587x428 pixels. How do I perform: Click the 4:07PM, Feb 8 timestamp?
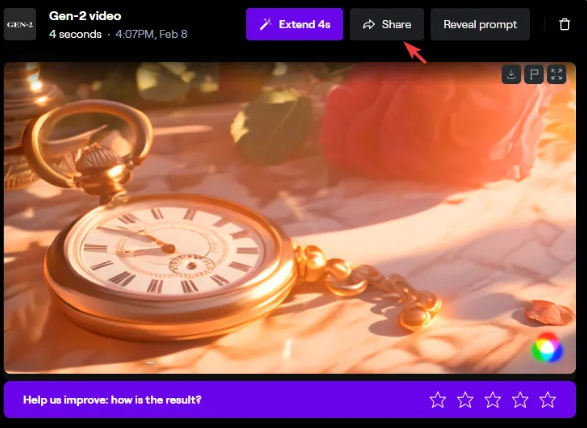click(151, 34)
